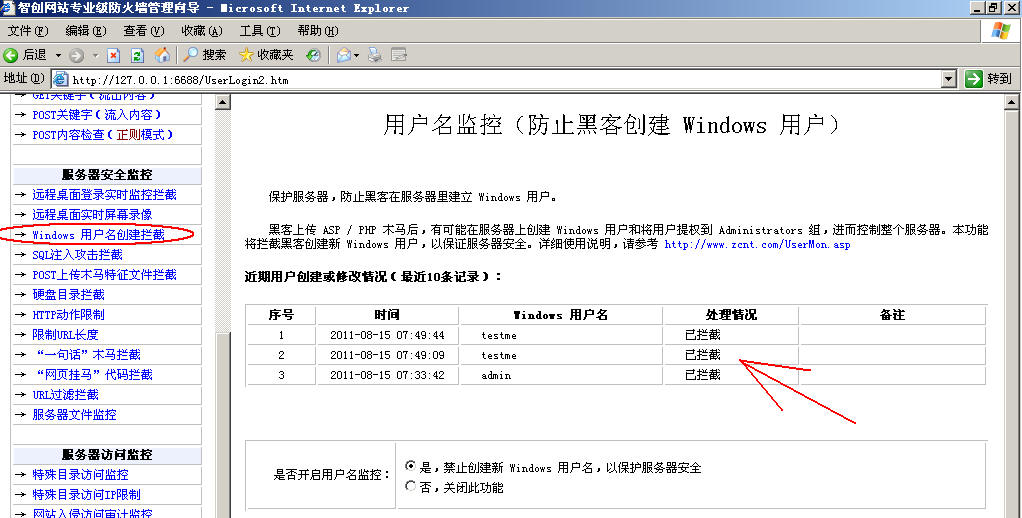
Task: Open URL过滤拦截 link
Action: [x=65, y=395]
